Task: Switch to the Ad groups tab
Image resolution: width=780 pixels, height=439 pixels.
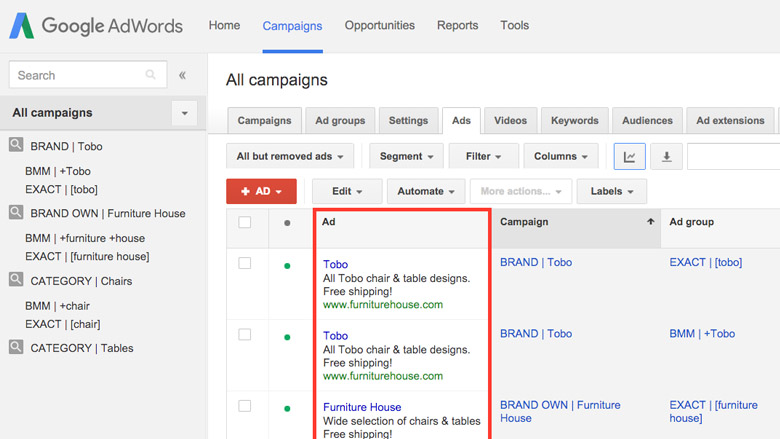Action: click(x=340, y=120)
